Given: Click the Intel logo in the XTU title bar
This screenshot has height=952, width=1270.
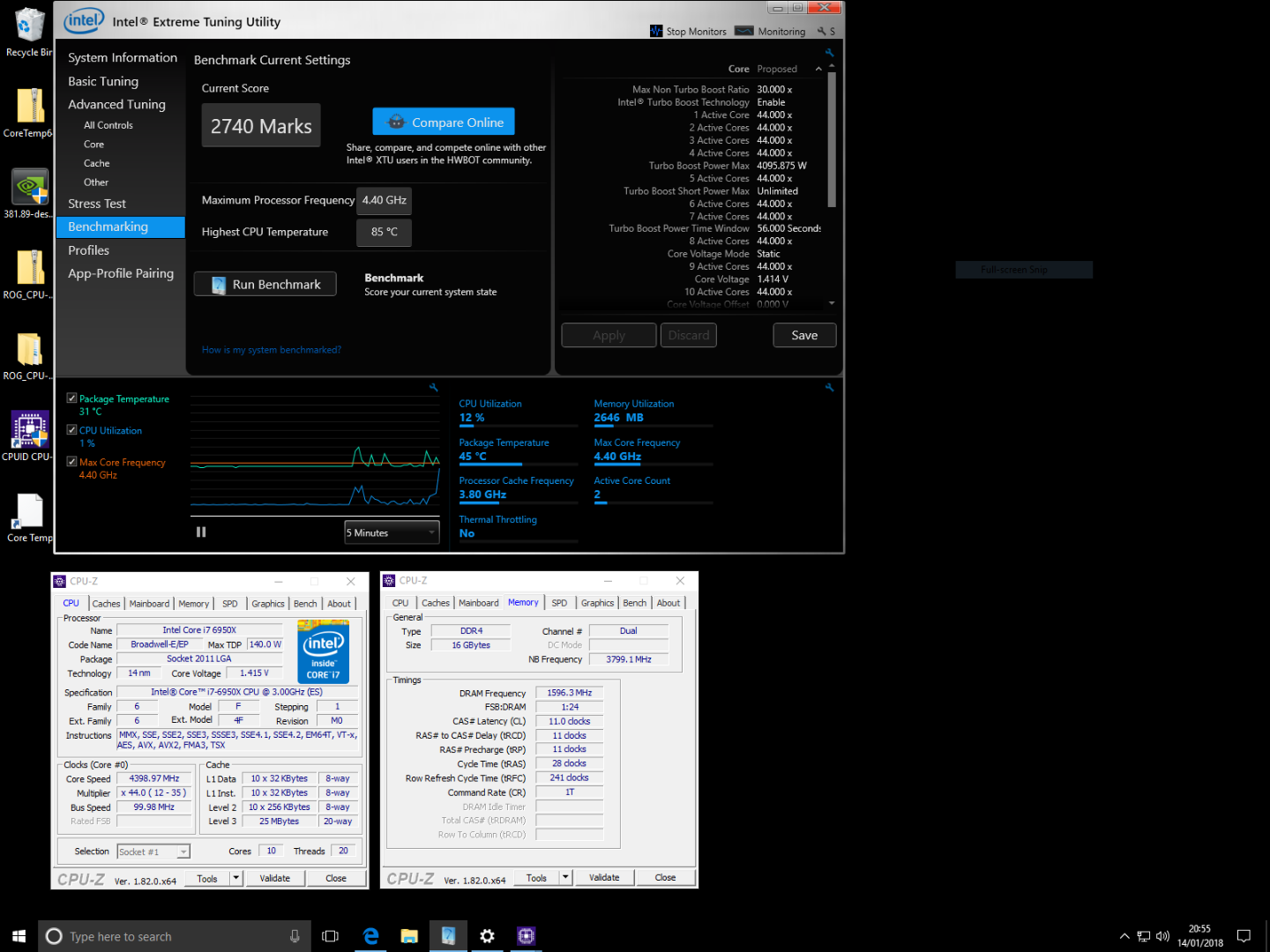Looking at the screenshot, I should click(84, 20).
